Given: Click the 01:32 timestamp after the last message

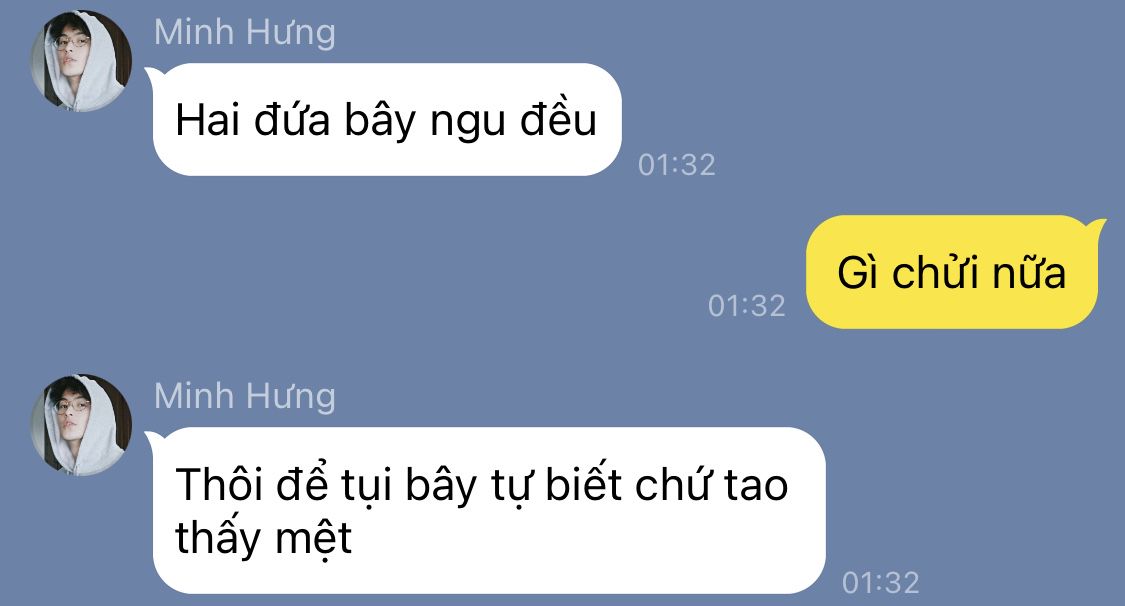Looking at the screenshot, I should point(881,582).
